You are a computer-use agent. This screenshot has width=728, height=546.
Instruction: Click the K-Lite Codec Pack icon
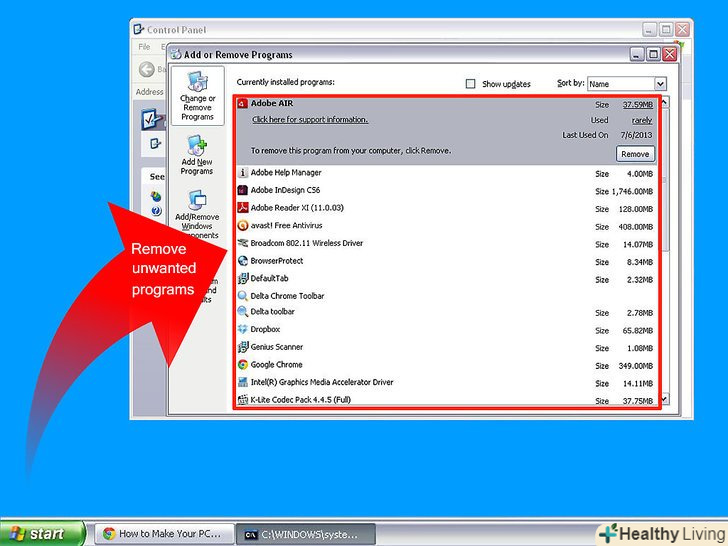[242, 399]
